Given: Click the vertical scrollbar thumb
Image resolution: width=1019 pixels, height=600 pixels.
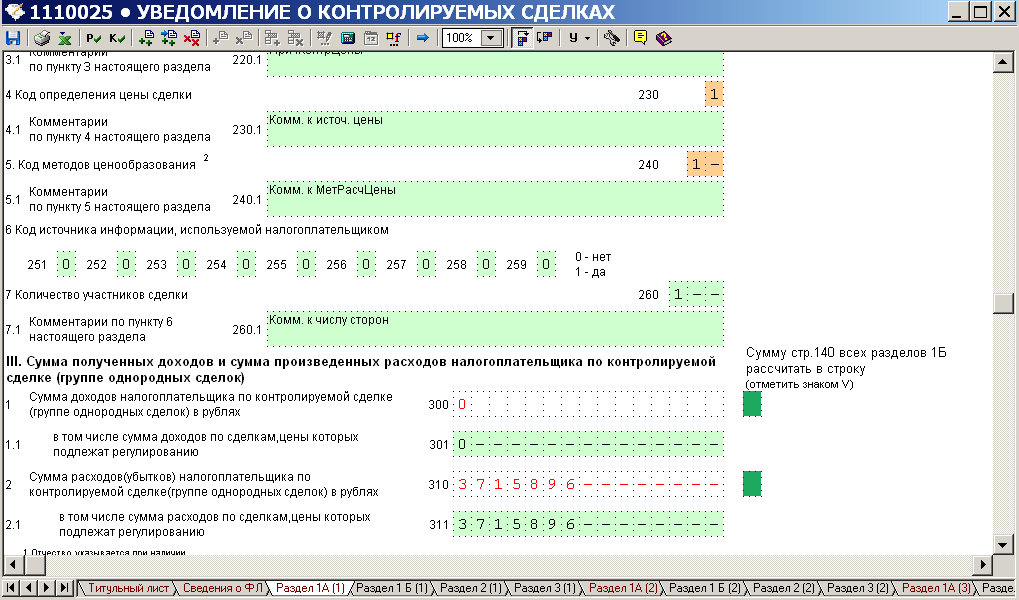Looking at the screenshot, I should click(1003, 304).
